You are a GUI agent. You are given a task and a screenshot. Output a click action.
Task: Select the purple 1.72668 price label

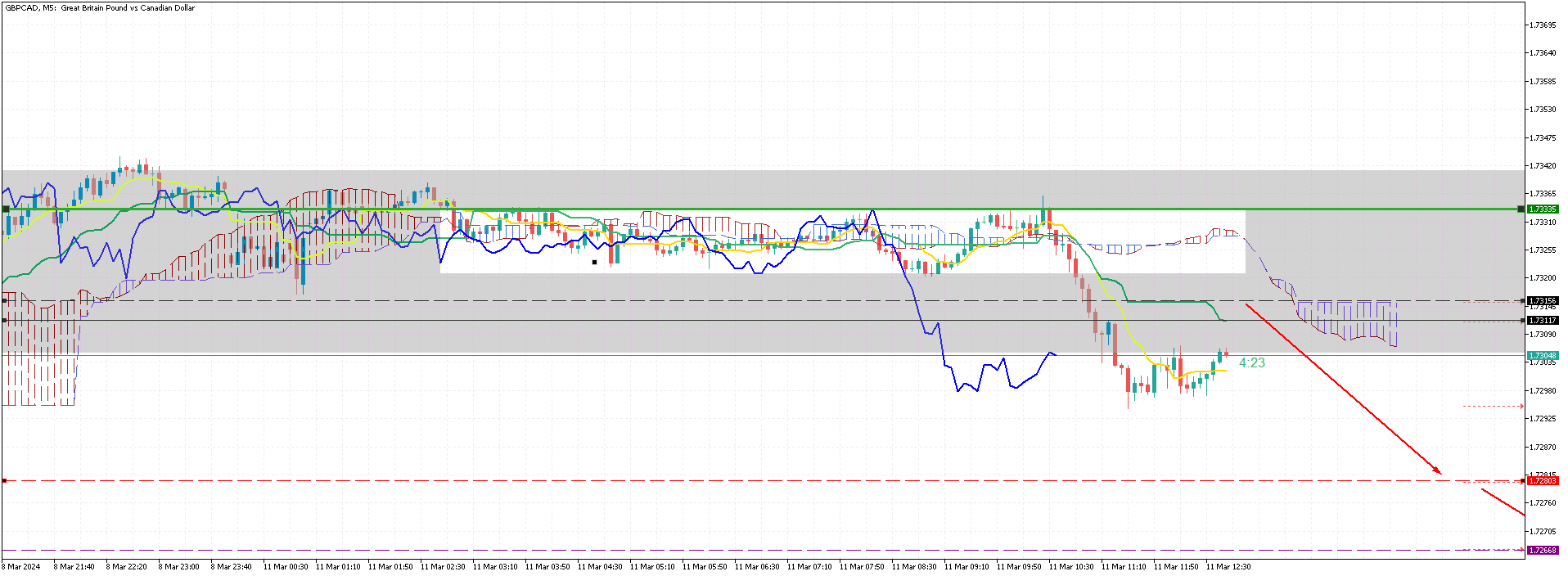[1543, 551]
